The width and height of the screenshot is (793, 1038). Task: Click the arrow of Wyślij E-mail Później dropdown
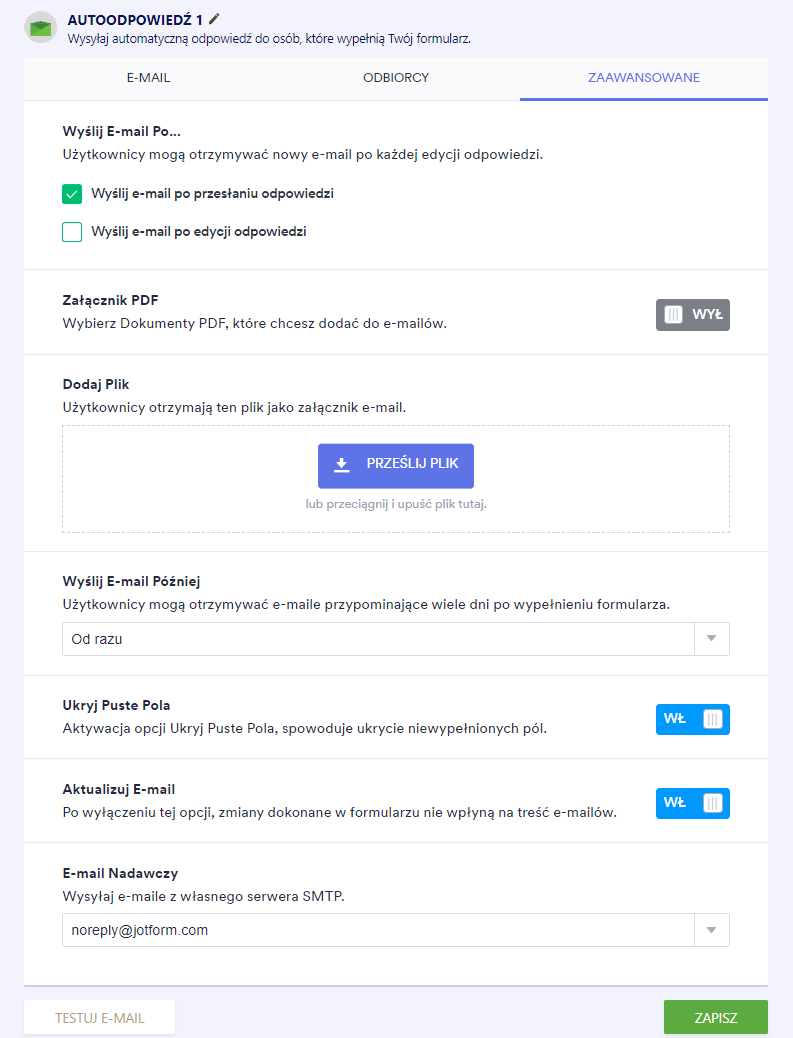coord(712,639)
